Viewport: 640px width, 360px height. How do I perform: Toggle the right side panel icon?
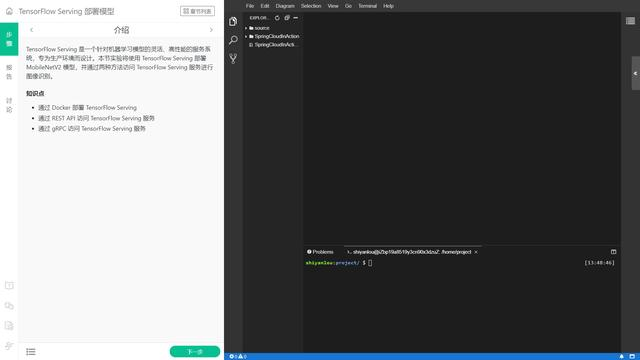coord(630,21)
